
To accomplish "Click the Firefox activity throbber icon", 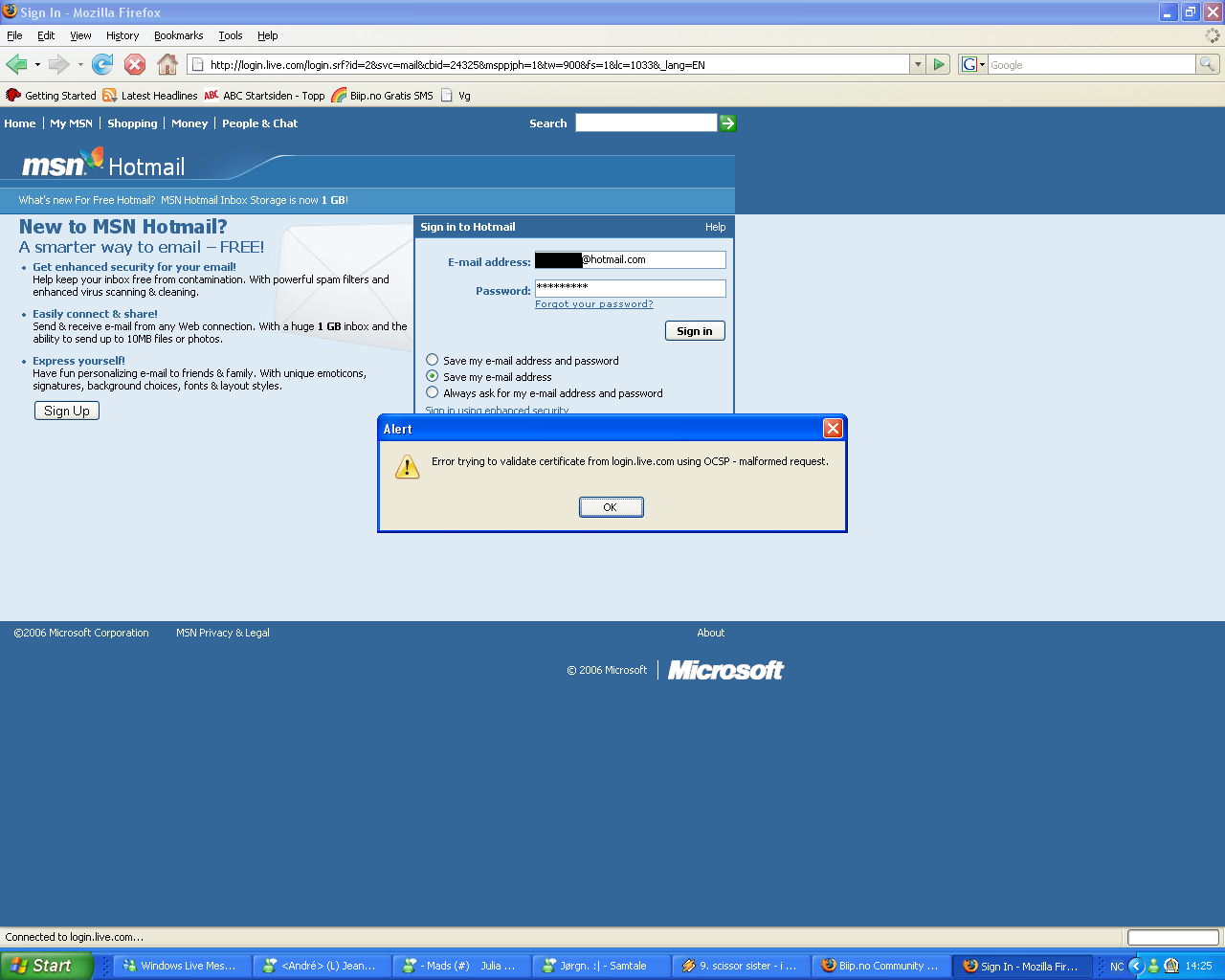I will point(1213,35).
